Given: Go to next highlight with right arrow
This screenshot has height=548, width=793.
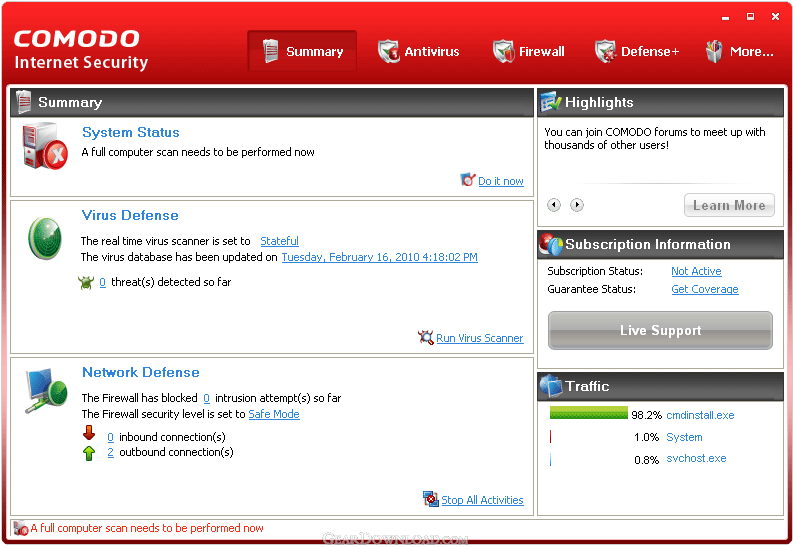Looking at the screenshot, I should 577,205.
